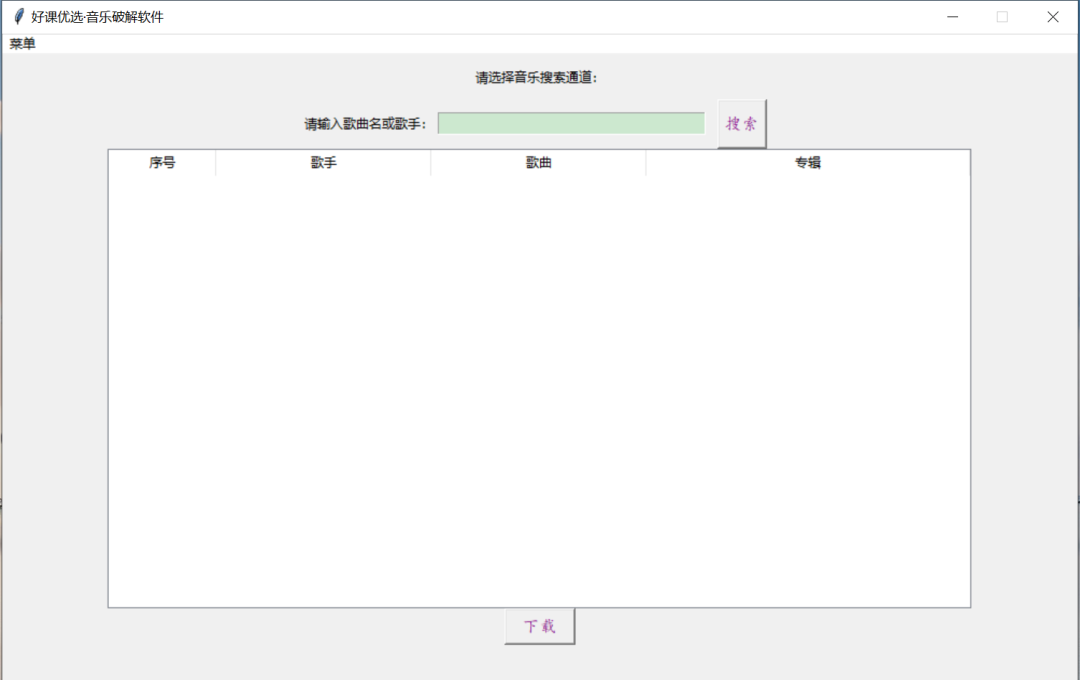Screen dimensions: 1080x680
Task: Click the window title 好课优选·音乐破解软件
Action: [x=92, y=16]
